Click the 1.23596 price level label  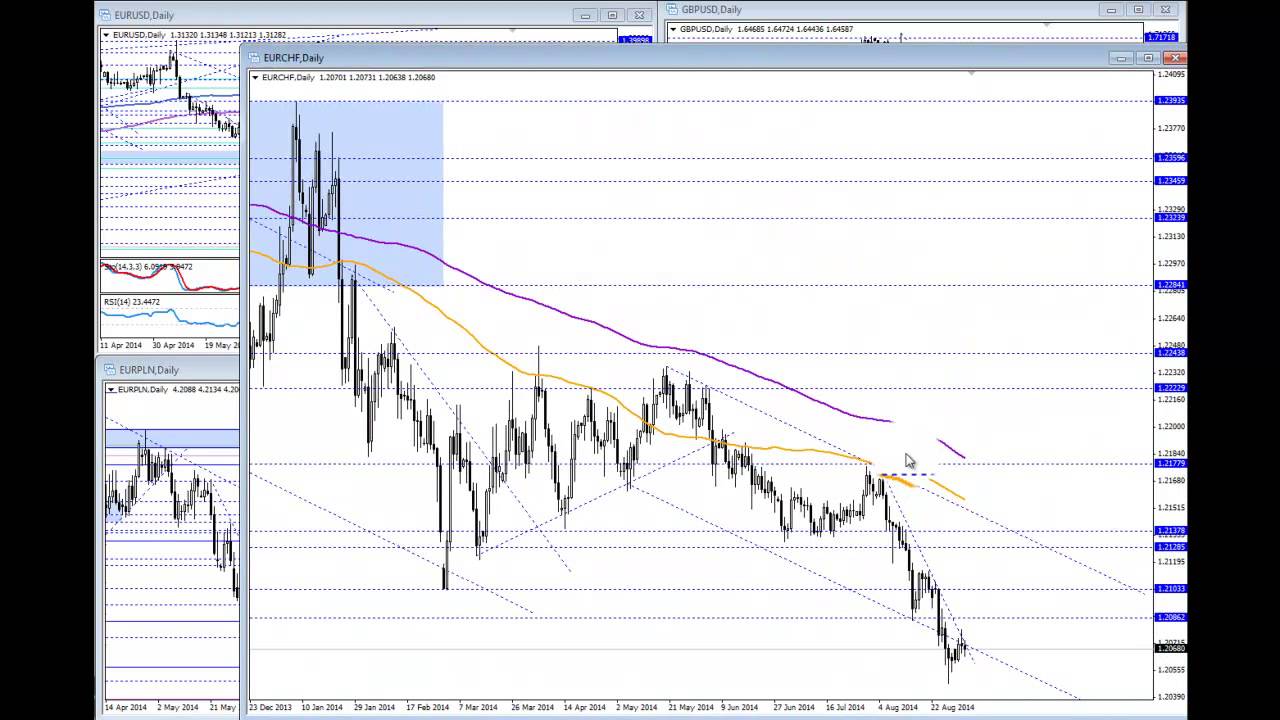tap(1171, 157)
